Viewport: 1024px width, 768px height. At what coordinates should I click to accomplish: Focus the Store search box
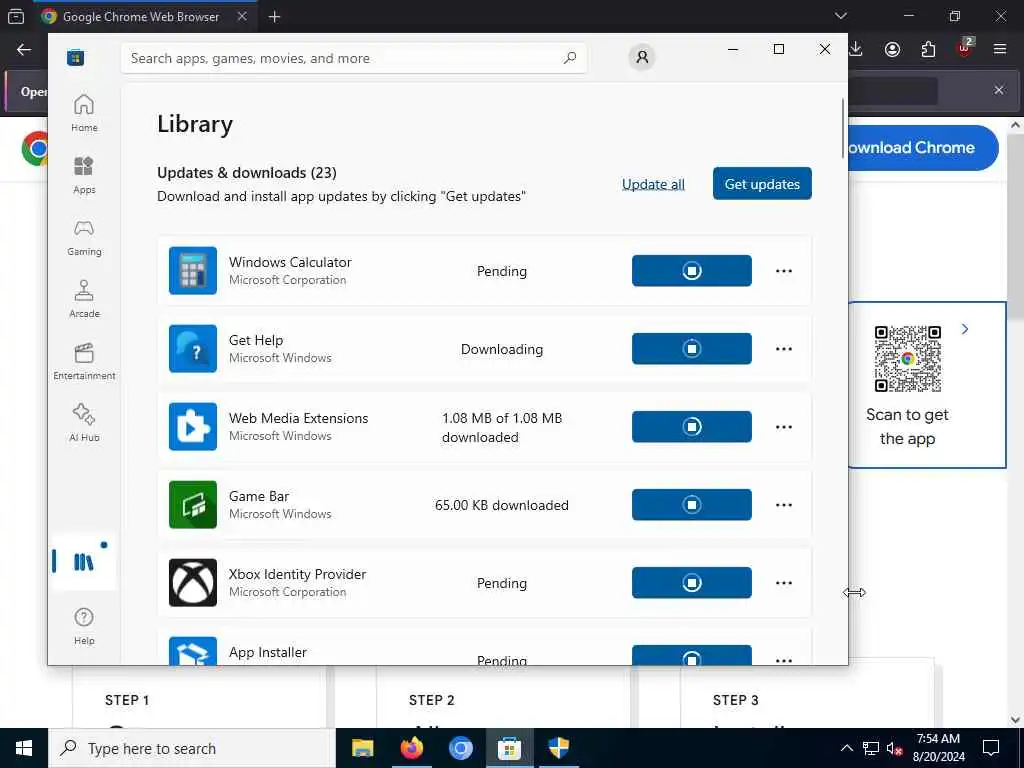(x=353, y=58)
